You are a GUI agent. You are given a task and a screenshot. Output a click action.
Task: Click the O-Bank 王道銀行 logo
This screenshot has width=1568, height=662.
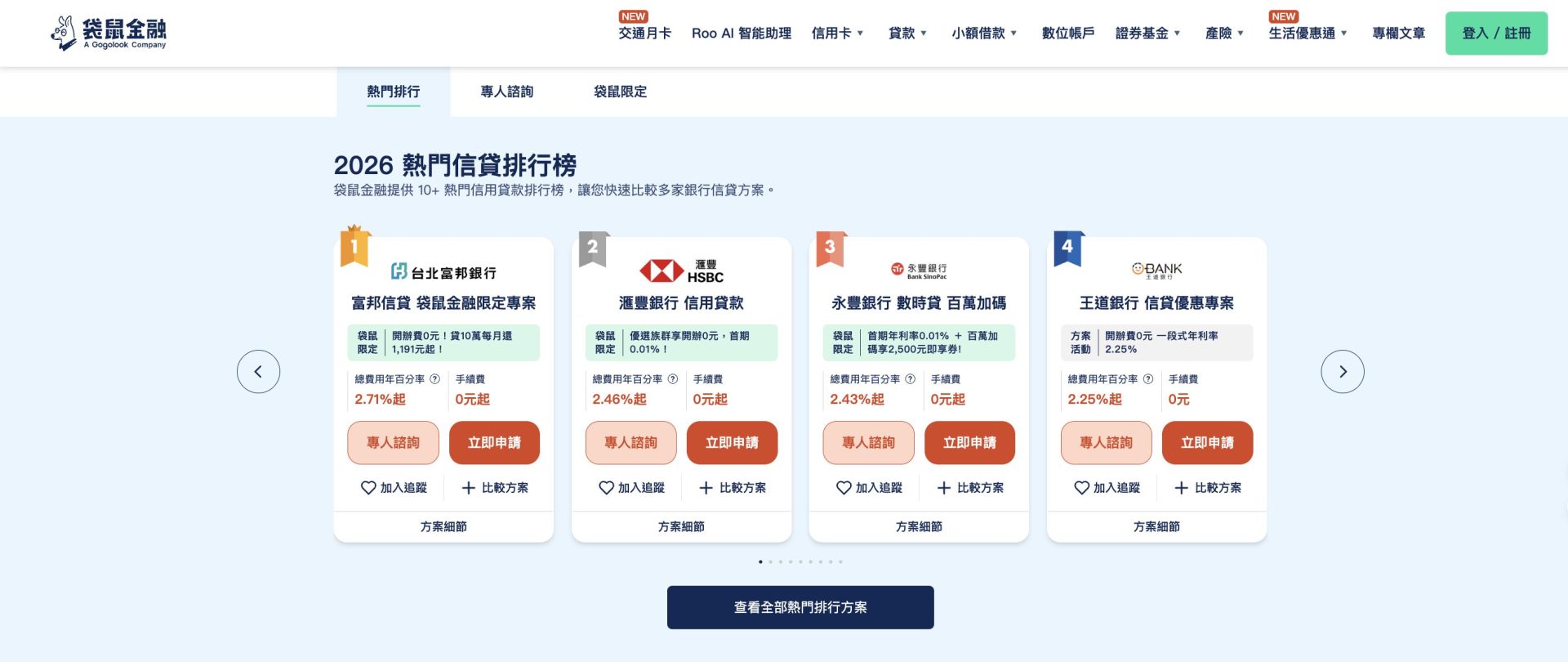click(x=1156, y=271)
